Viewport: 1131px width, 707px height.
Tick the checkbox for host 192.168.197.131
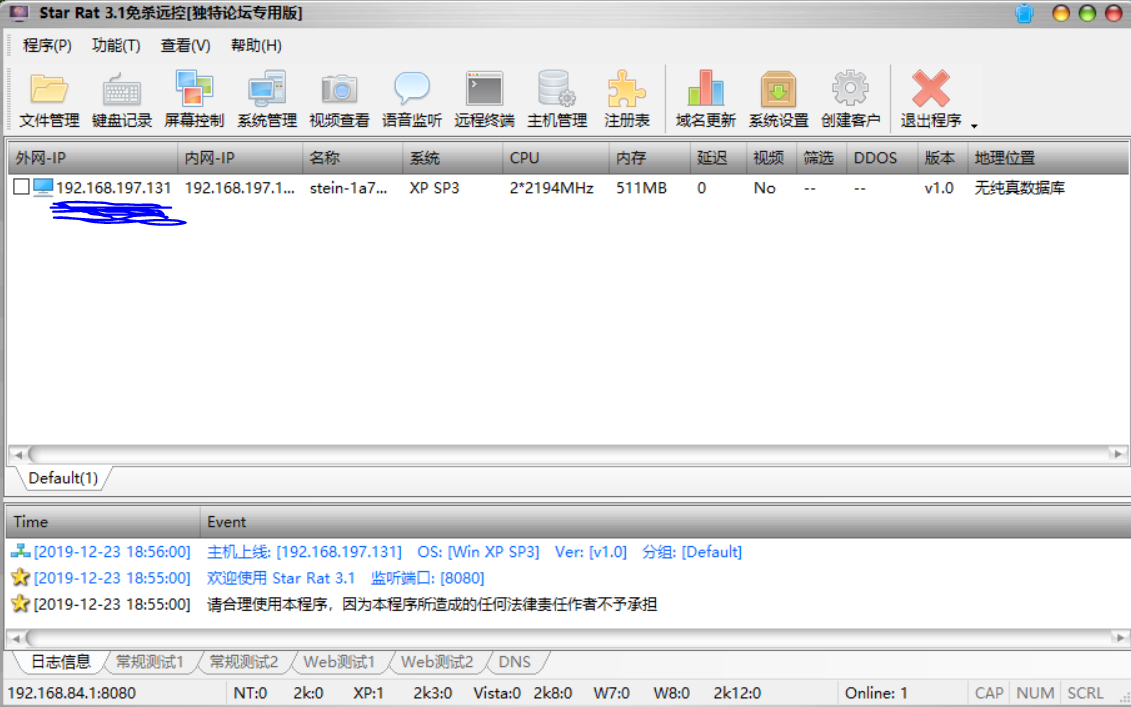(21, 188)
